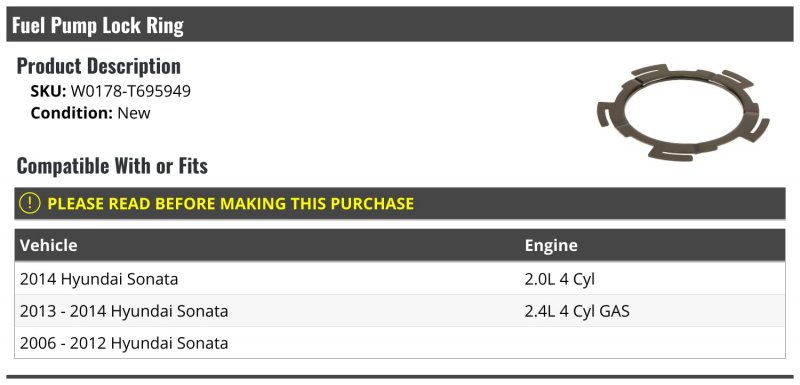The height and width of the screenshot is (385, 800).
Task: Click the 2.4L 4 Cyl GAS engine cell
Action: point(577,311)
